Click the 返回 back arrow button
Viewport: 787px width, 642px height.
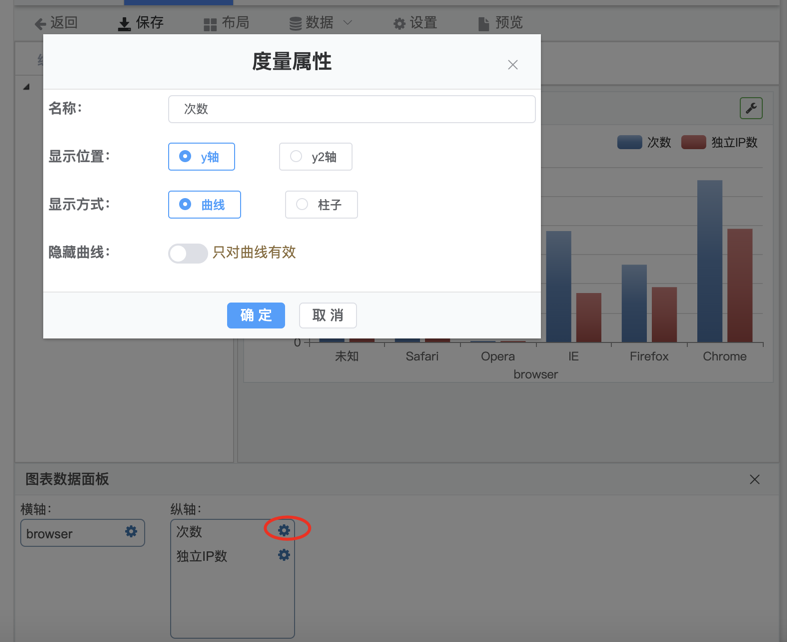coord(56,23)
